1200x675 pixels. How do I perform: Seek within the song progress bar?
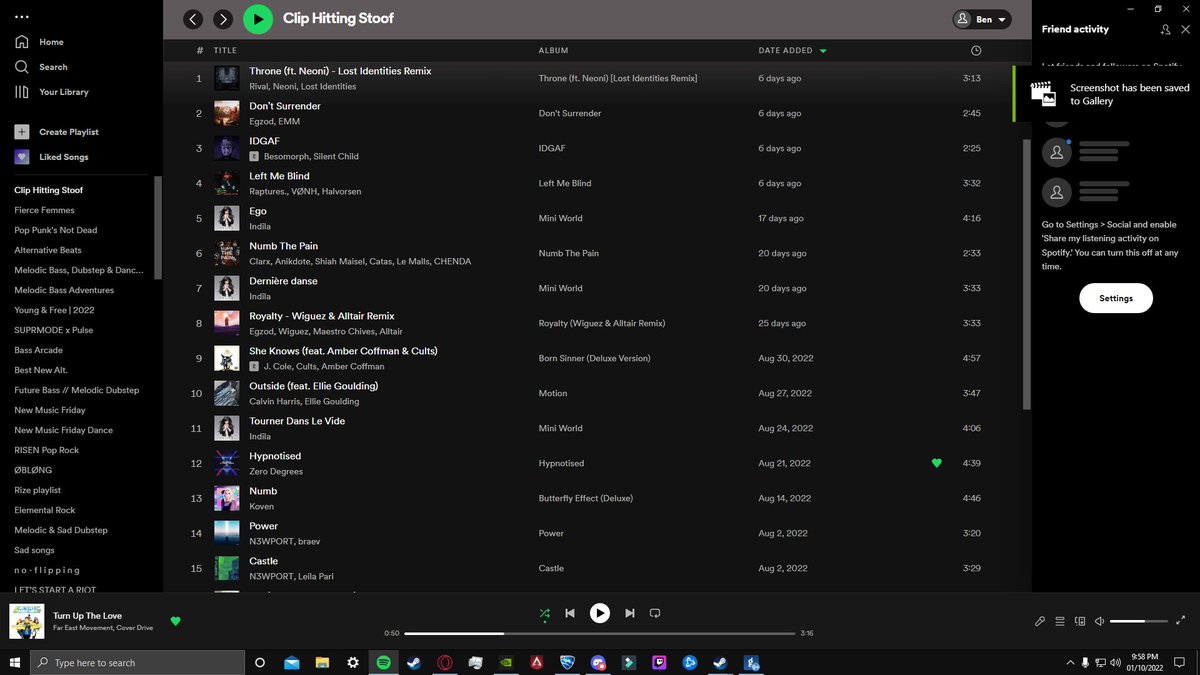pos(600,633)
